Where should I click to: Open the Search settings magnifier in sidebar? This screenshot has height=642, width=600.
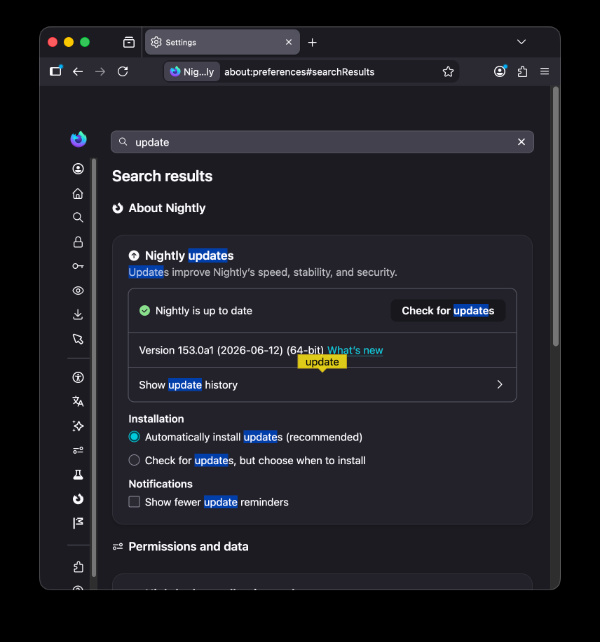point(78,217)
